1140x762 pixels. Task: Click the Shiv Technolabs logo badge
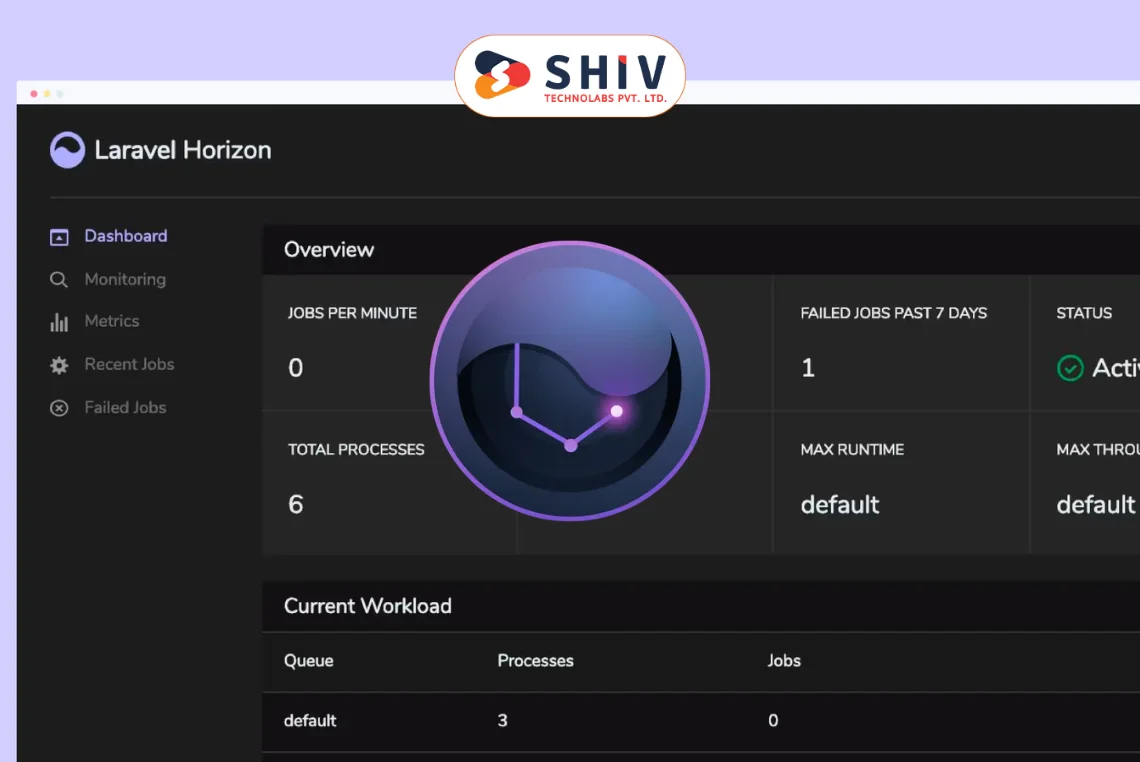tap(570, 76)
